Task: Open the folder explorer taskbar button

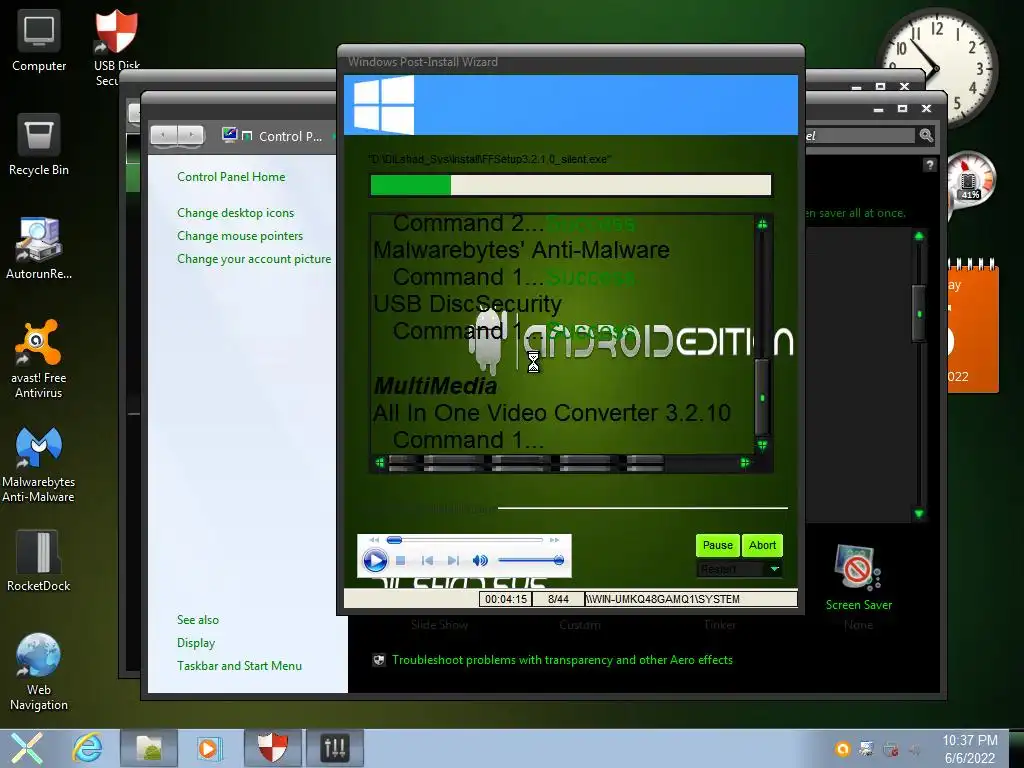Action: pyautogui.click(x=148, y=748)
